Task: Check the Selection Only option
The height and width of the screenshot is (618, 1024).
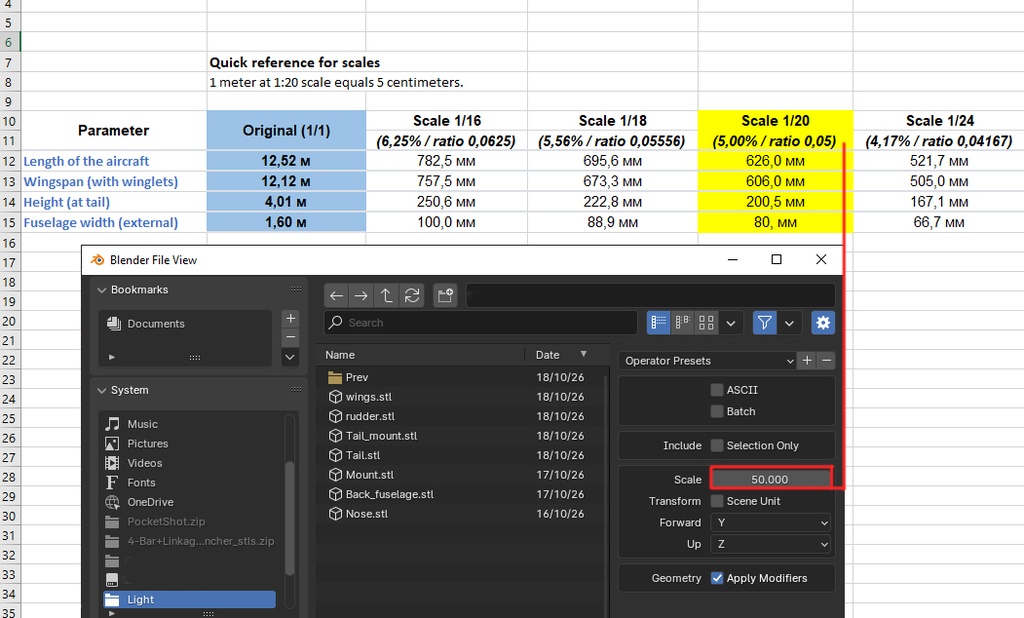Action: tap(717, 446)
